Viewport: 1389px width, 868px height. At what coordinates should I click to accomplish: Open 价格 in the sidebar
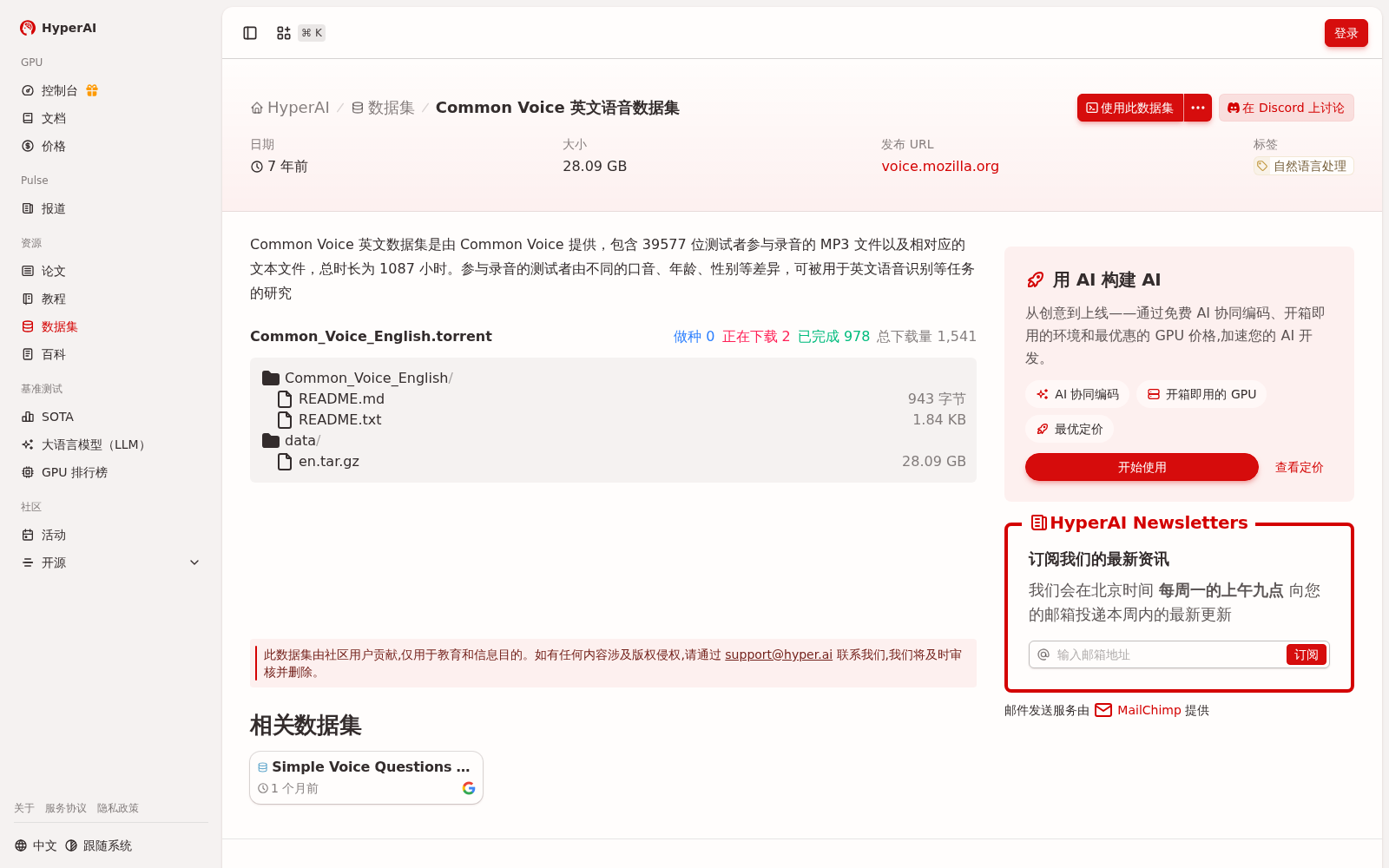pos(54,146)
